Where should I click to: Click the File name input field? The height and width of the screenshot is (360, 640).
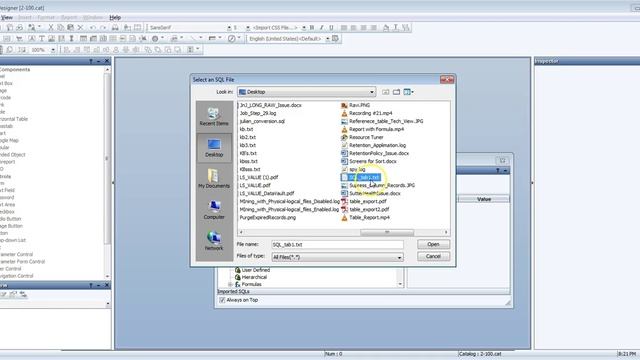click(x=338, y=244)
